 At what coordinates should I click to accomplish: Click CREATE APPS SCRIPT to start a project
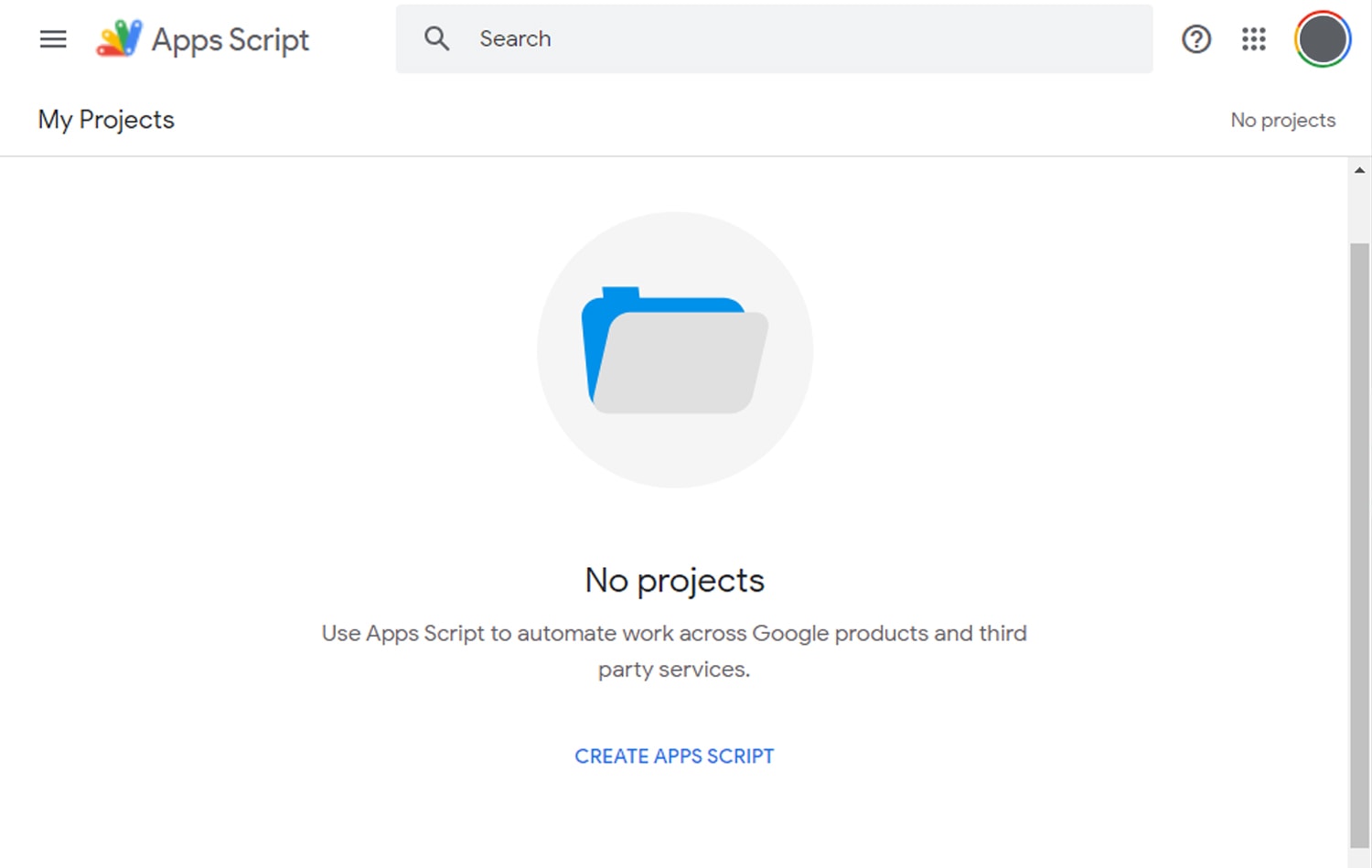674,755
